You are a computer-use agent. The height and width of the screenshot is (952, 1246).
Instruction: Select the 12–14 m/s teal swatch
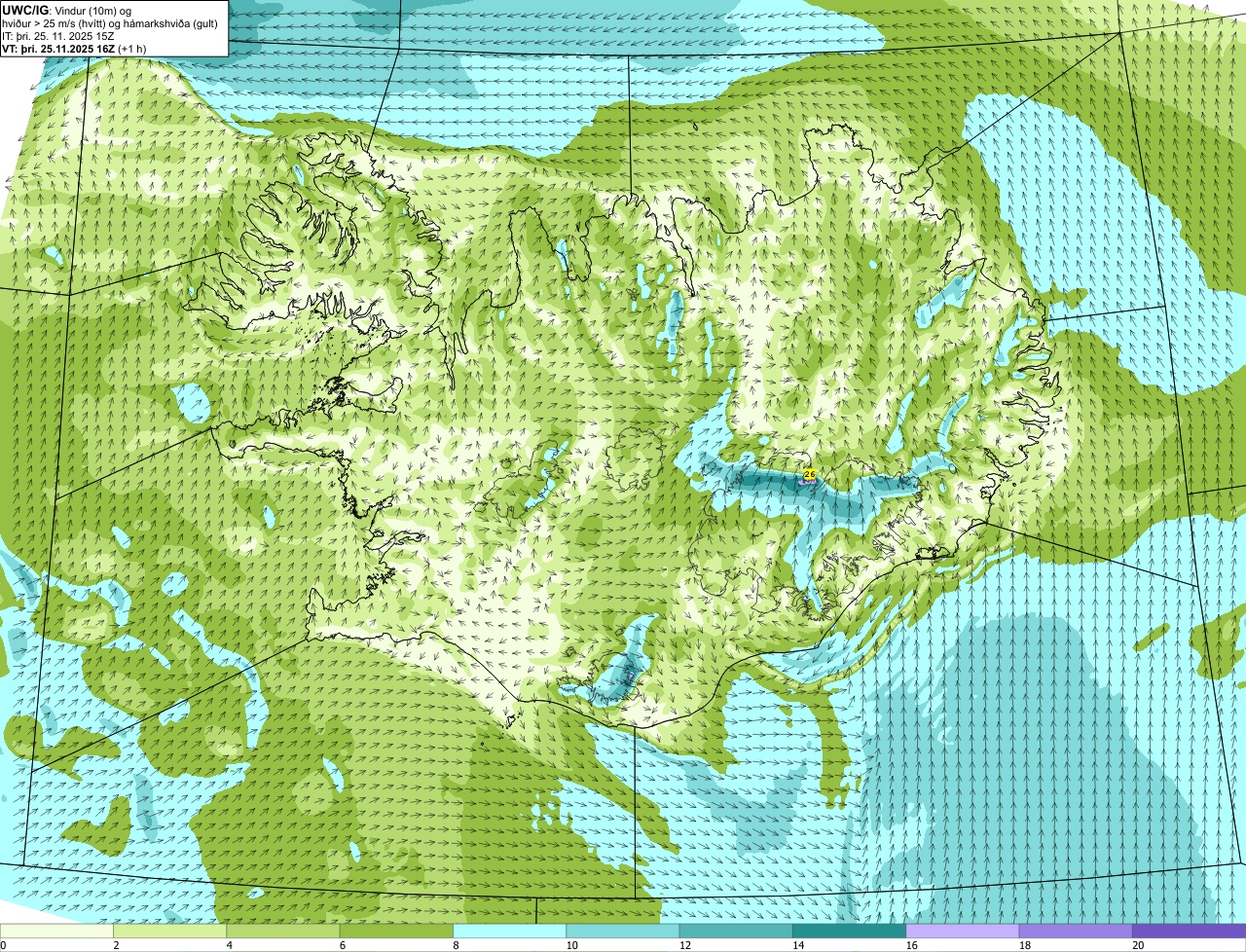coord(736,931)
